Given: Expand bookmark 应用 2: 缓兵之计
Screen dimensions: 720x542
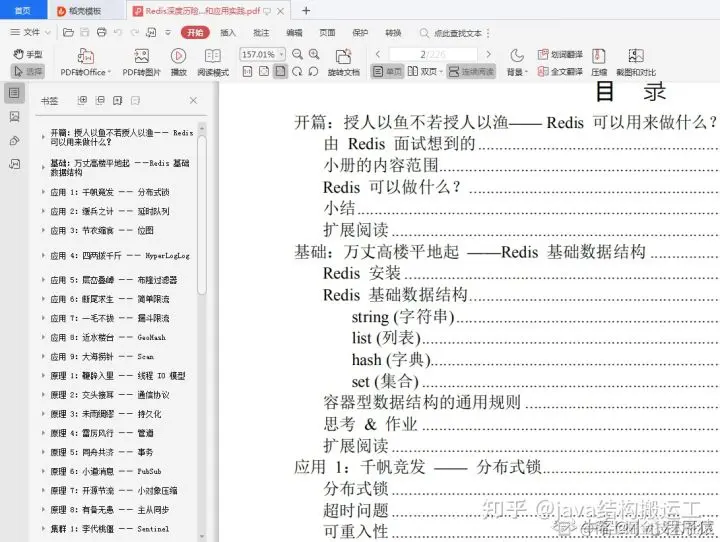Looking at the screenshot, I should coord(43,211).
